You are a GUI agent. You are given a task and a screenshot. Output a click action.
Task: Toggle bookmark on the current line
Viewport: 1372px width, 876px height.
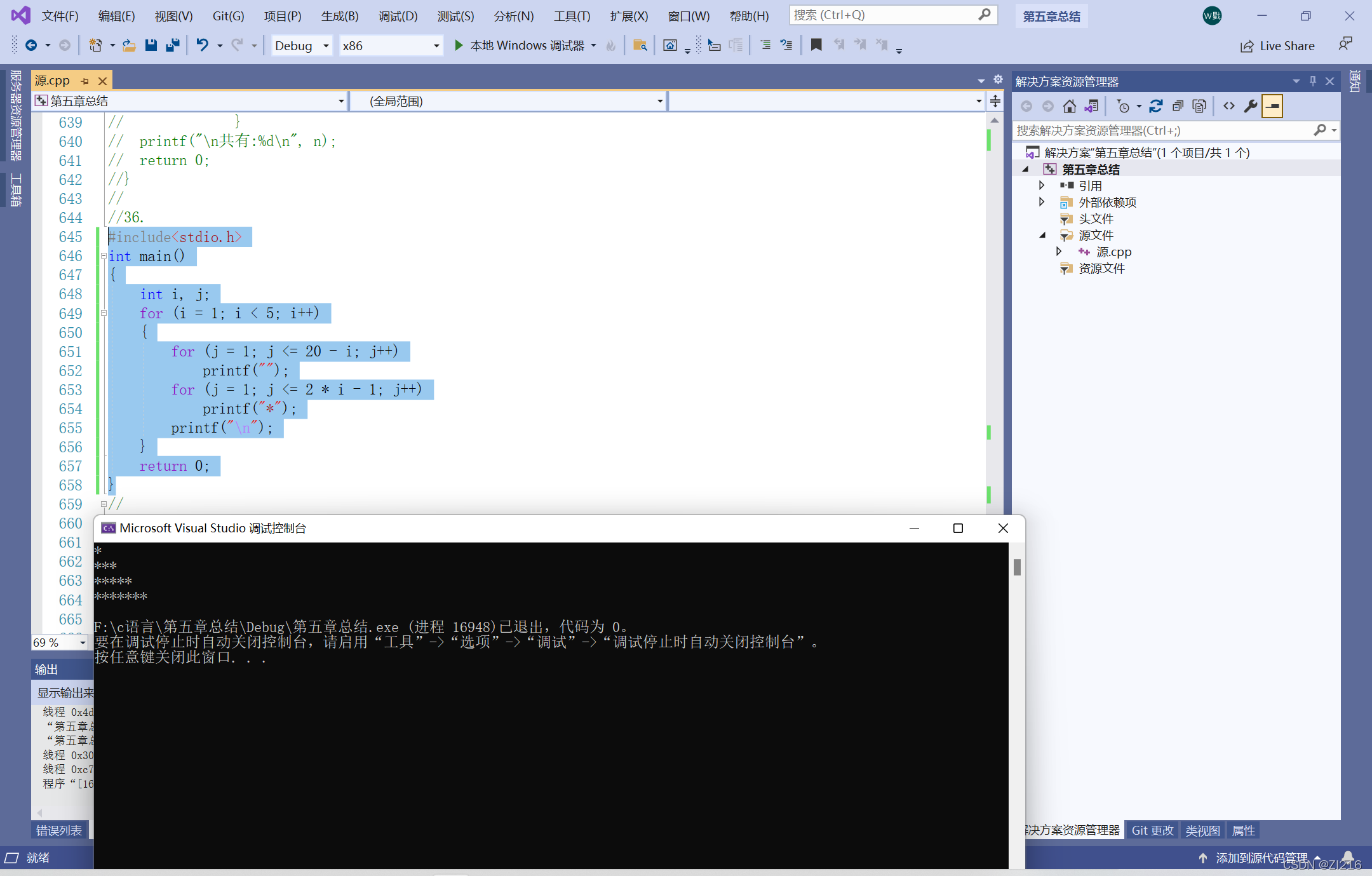[816, 44]
